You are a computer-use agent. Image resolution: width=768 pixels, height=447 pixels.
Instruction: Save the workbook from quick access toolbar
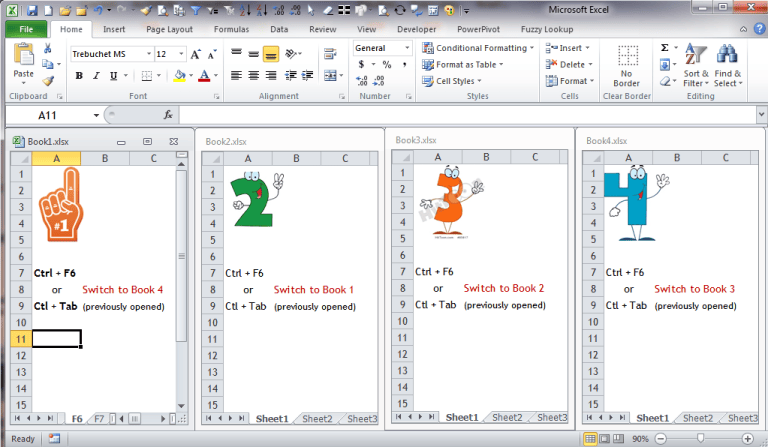(32, 10)
